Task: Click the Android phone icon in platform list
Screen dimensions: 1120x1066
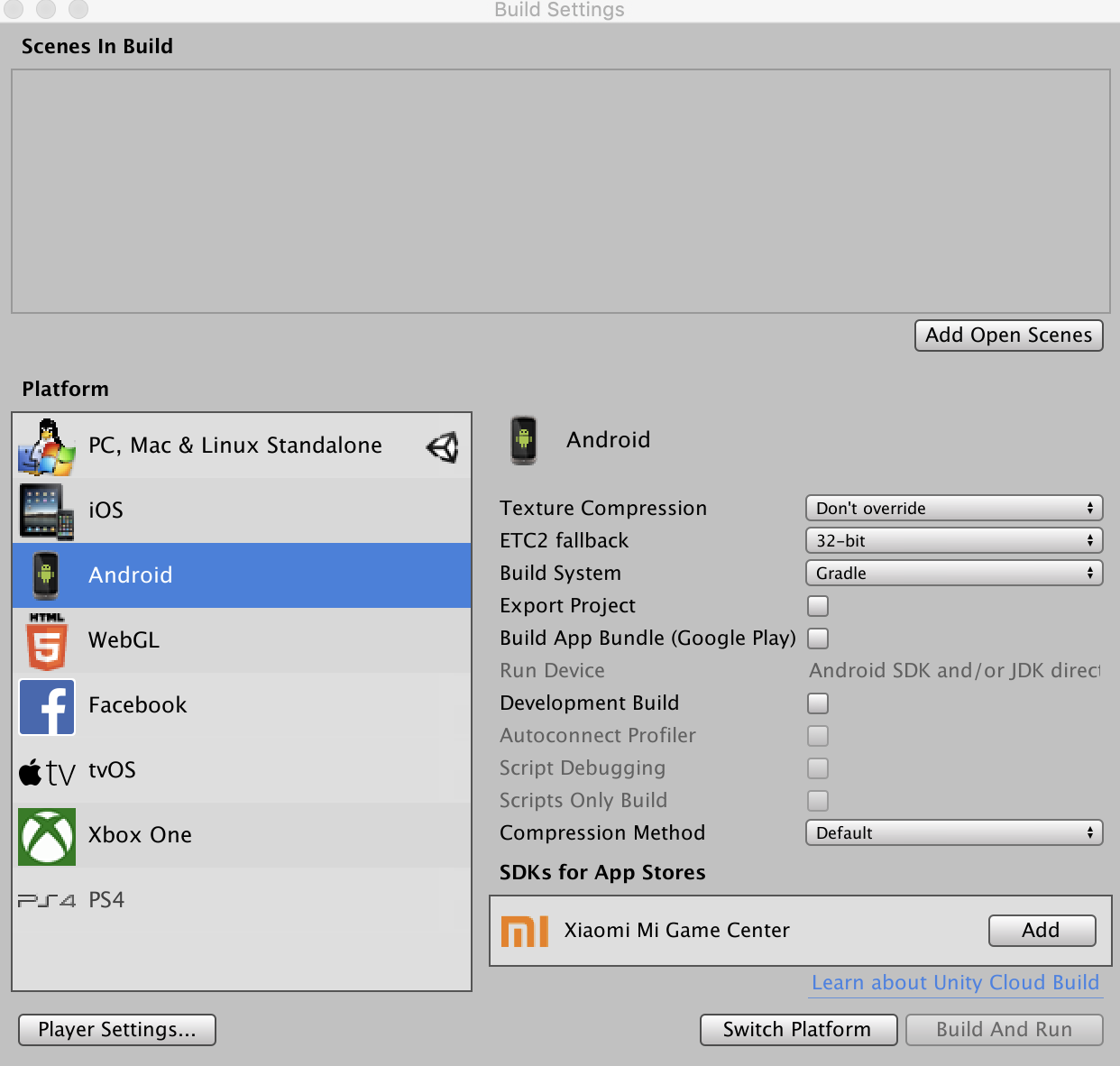Action: (46, 575)
